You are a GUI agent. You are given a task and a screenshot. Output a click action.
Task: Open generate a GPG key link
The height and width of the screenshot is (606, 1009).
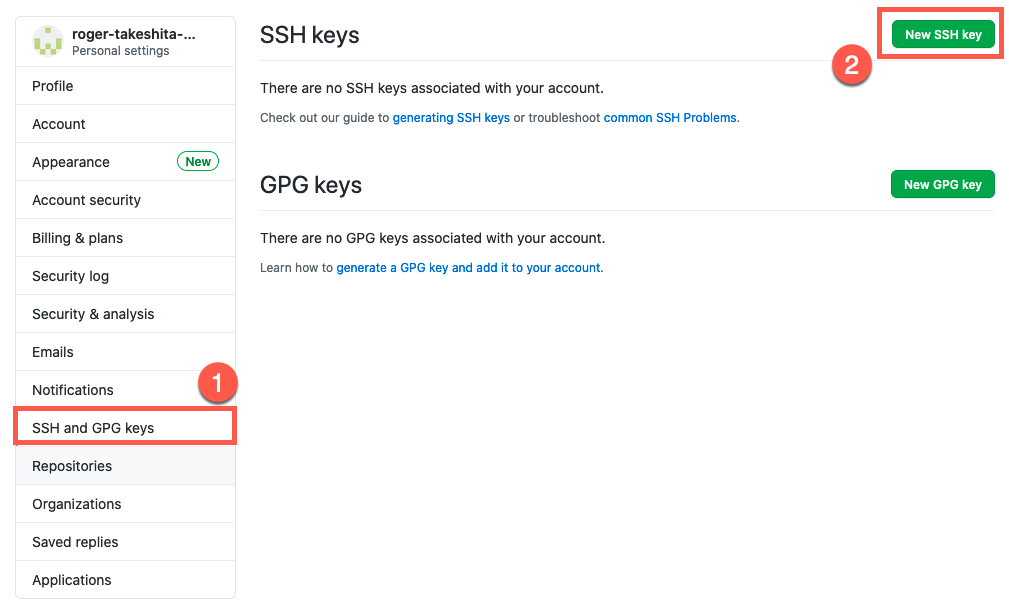469,268
